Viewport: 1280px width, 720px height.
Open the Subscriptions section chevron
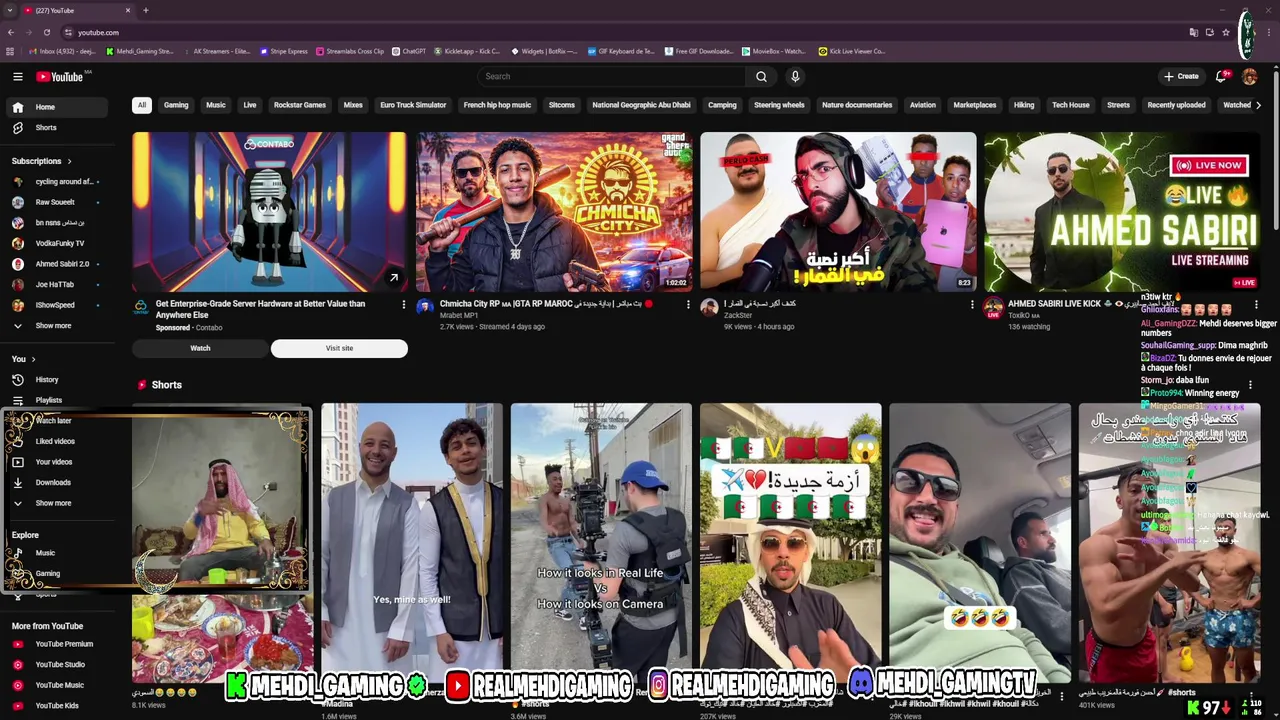tap(69, 161)
